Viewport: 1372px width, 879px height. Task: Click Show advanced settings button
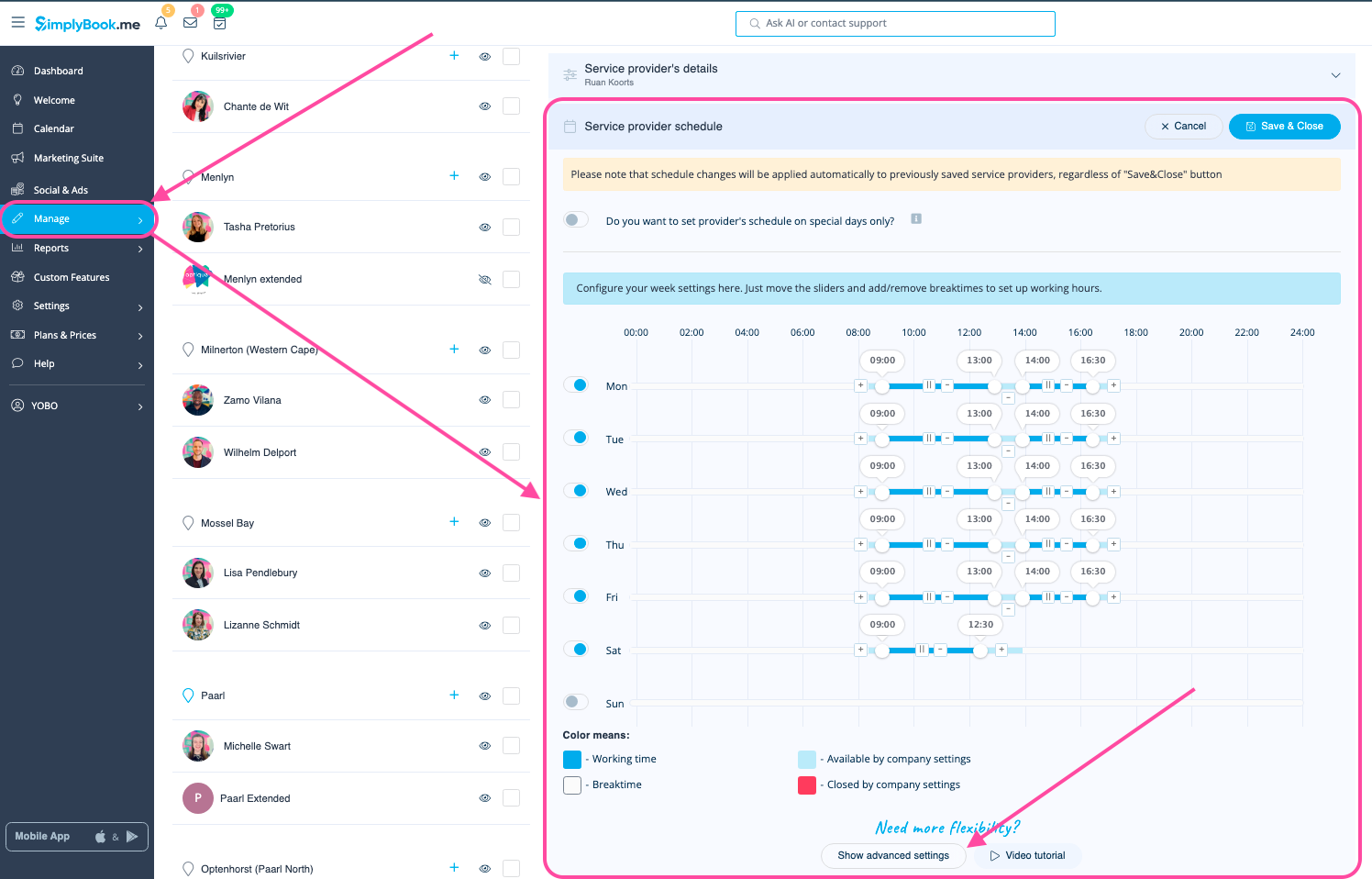[x=893, y=855]
